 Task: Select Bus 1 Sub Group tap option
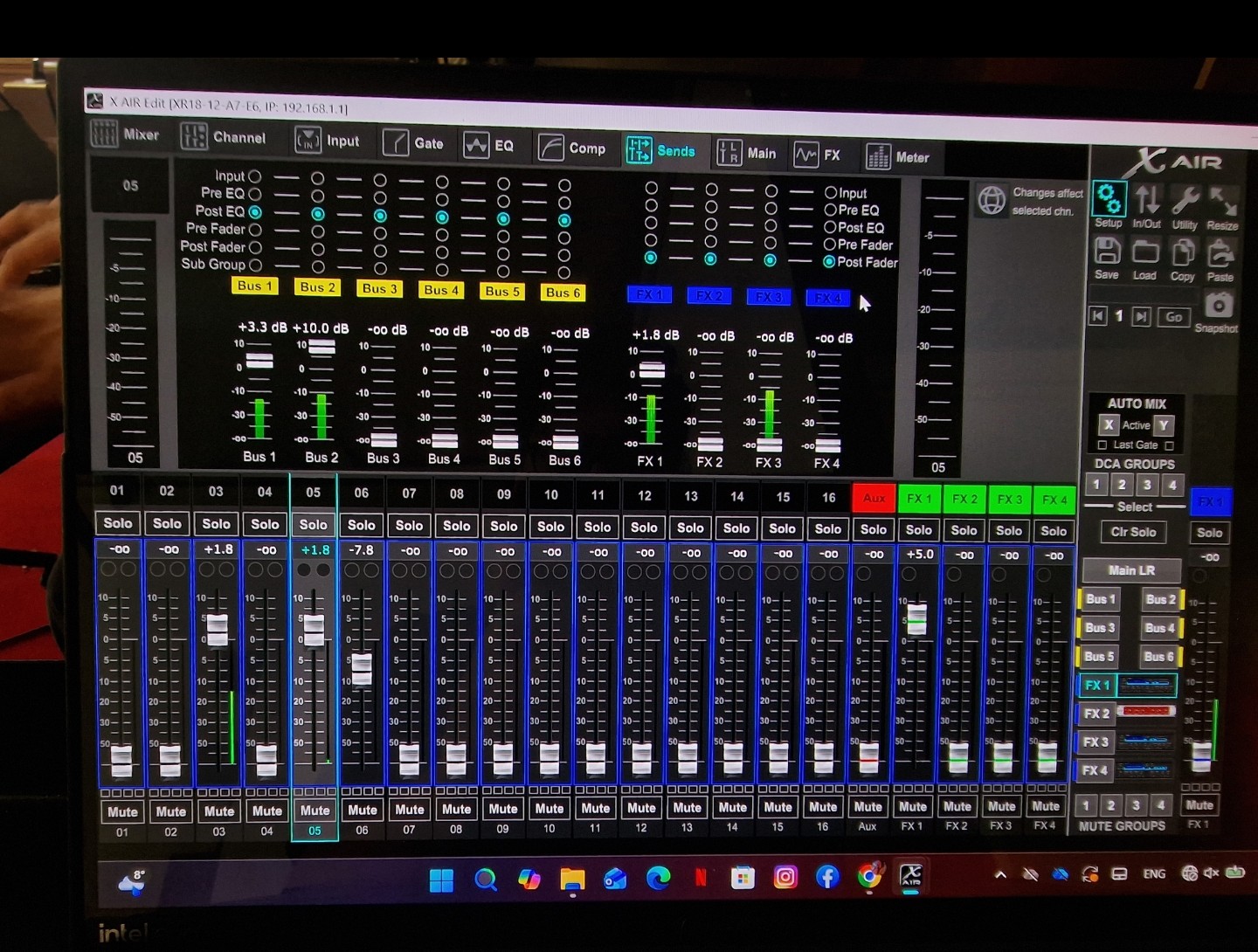255,265
